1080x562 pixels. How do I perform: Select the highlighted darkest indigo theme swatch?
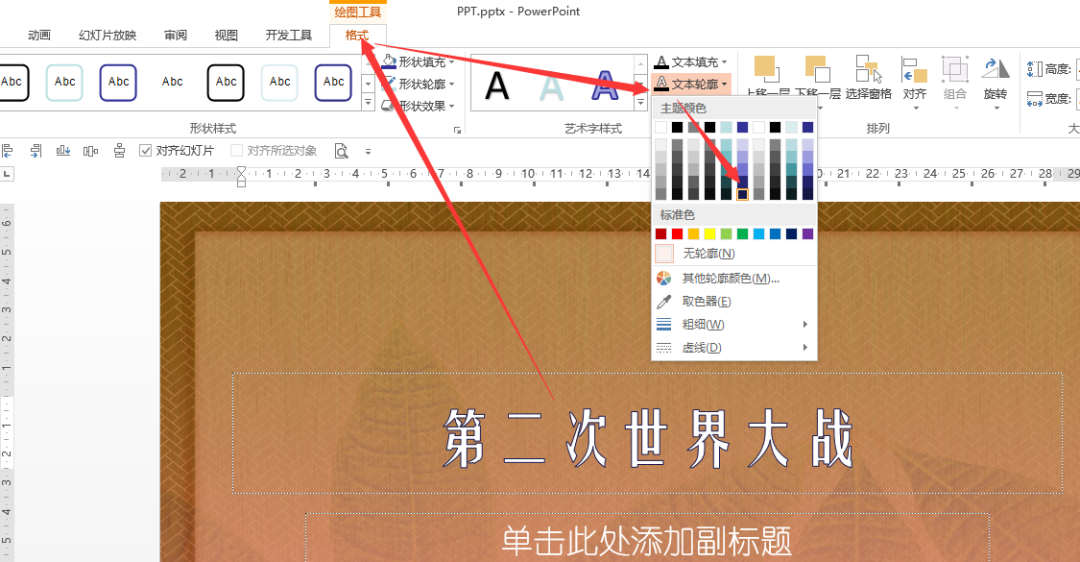point(742,194)
